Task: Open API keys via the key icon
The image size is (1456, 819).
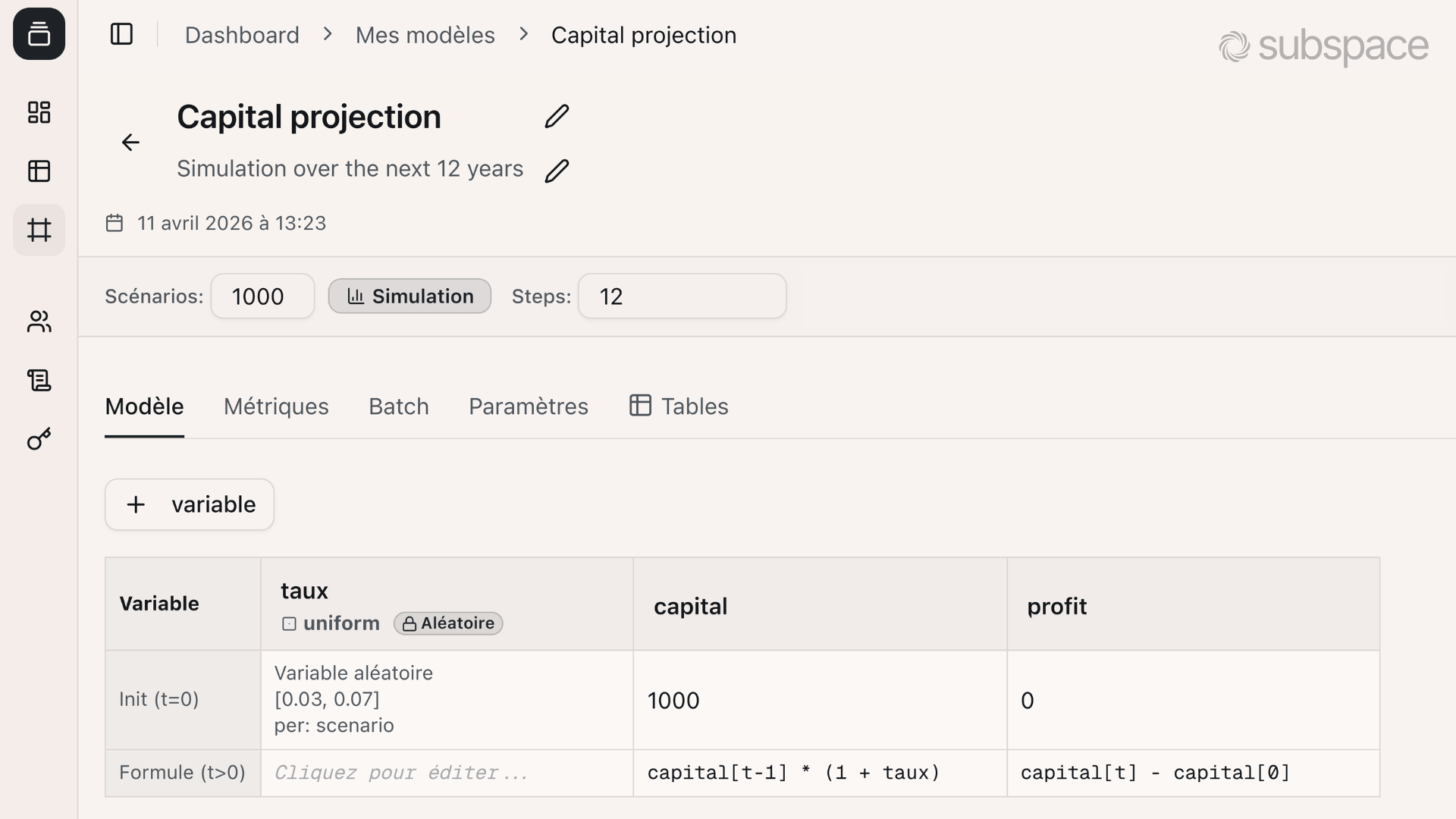Action: click(39, 438)
